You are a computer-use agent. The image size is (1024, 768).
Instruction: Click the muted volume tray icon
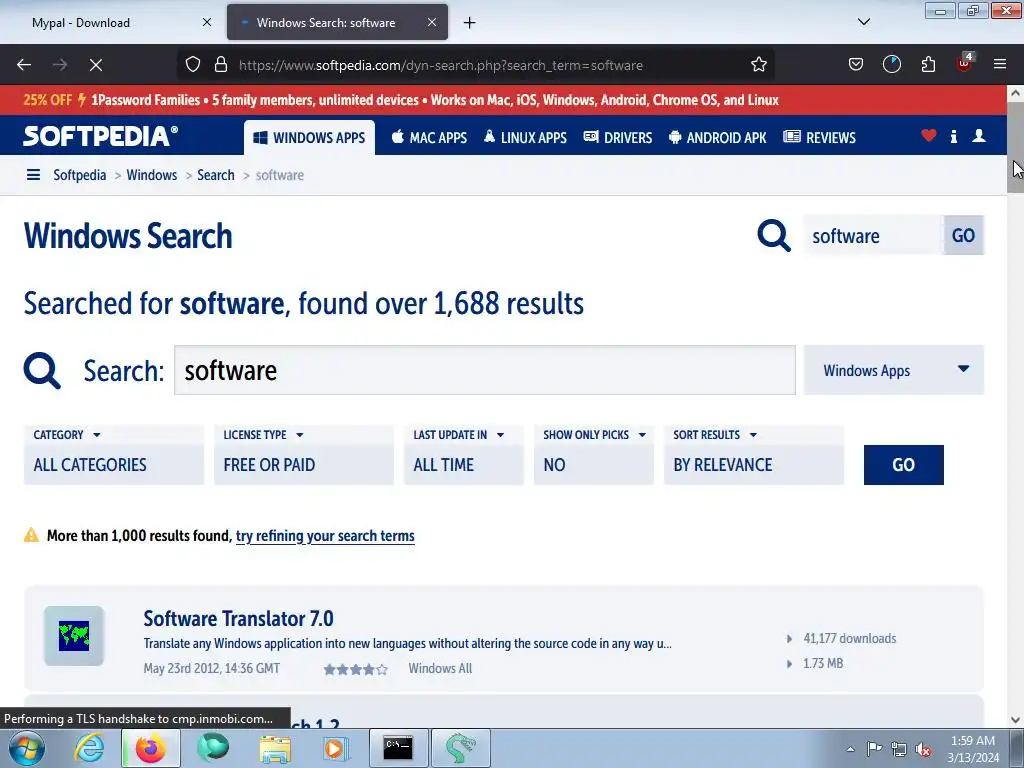click(x=923, y=749)
